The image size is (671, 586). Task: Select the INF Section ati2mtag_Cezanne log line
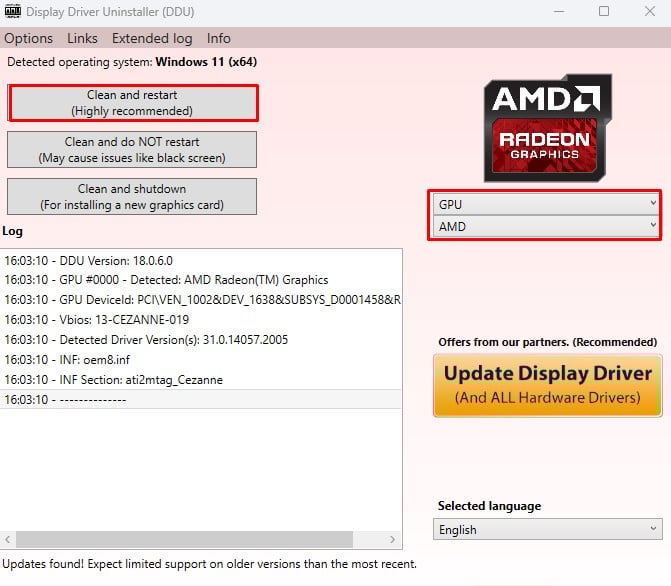coord(114,380)
